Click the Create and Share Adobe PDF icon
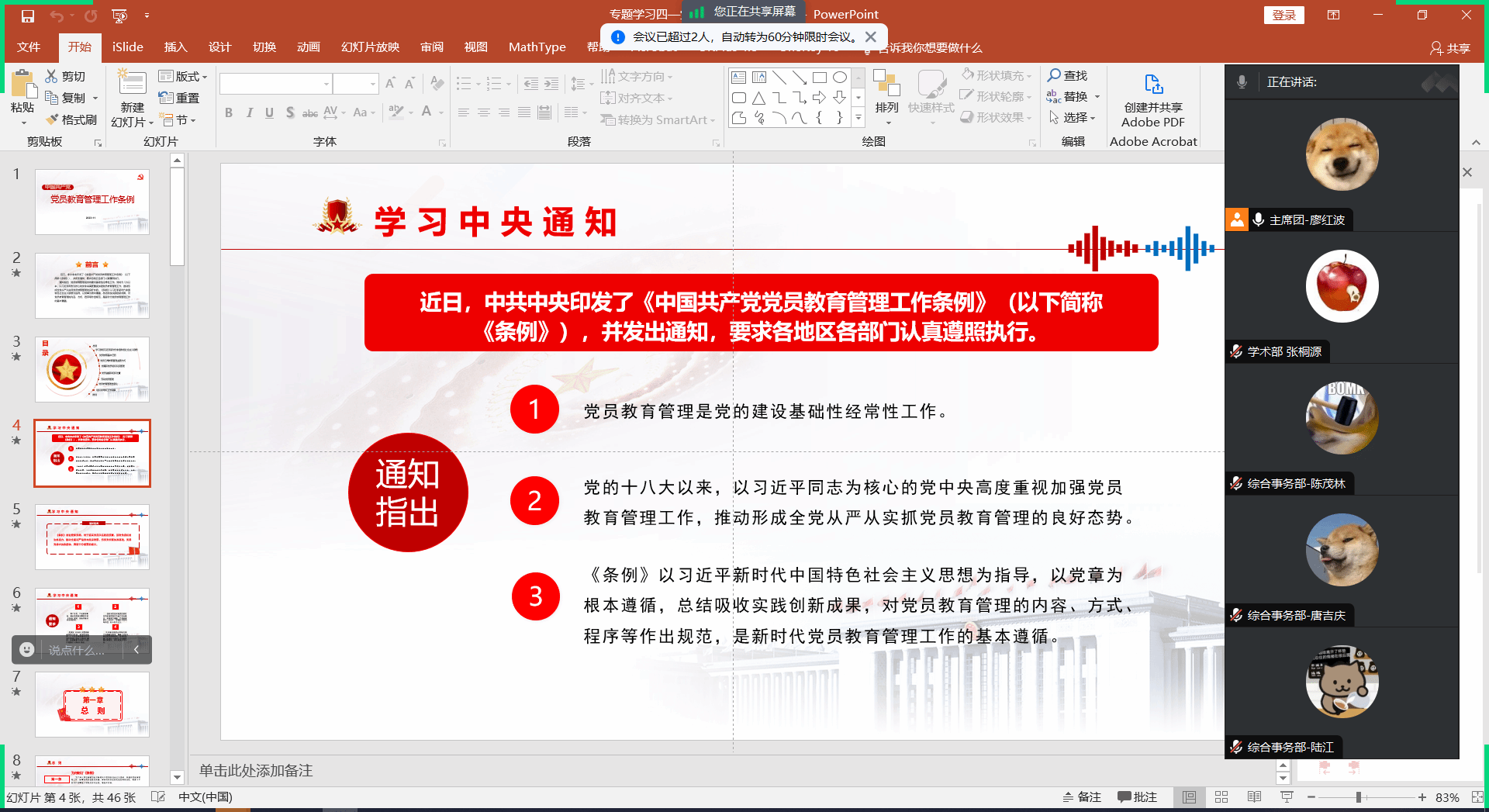1489x812 pixels. coord(1153,85)
